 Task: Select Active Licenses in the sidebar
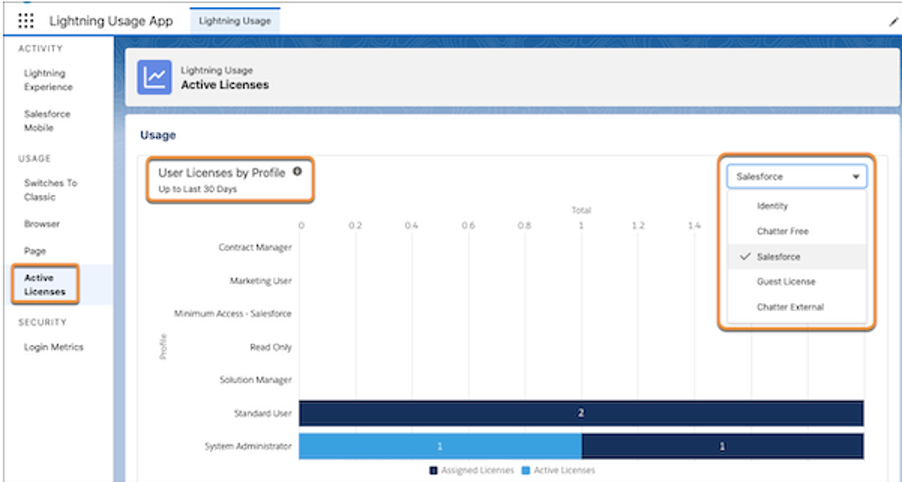coord(45,285)
